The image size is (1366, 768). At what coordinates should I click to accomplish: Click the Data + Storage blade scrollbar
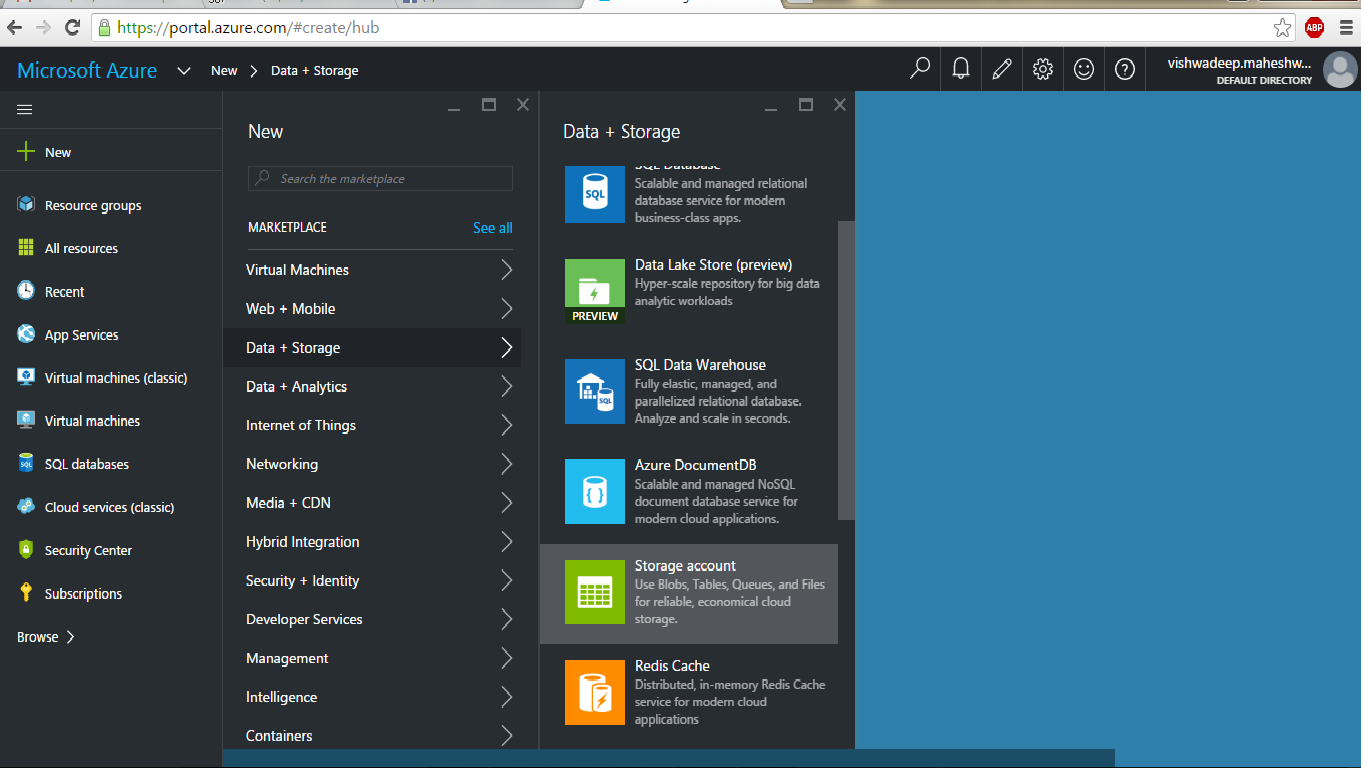point(846,370)
